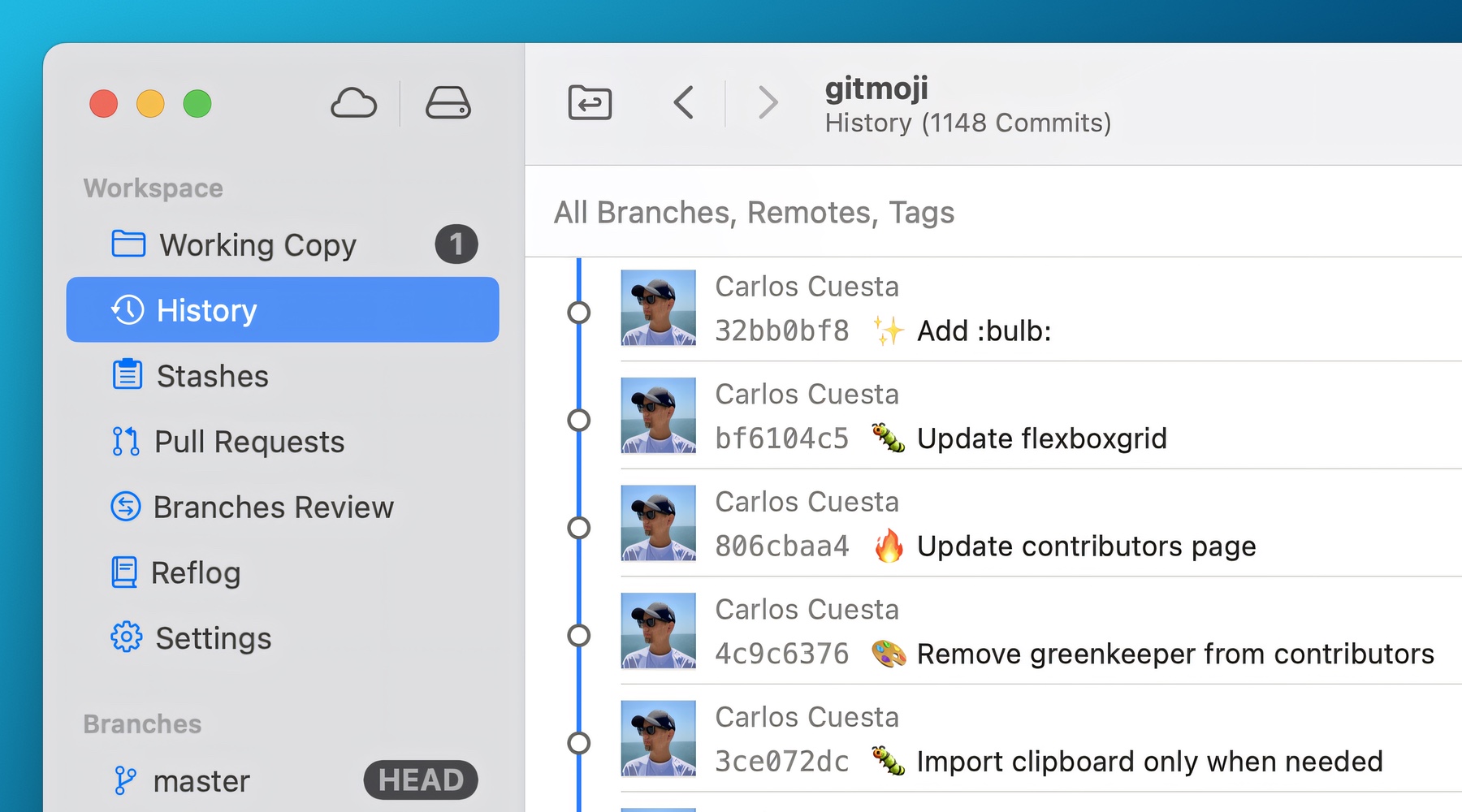
Task: Open the Settings gear icon
Action: tap(128, 638)
